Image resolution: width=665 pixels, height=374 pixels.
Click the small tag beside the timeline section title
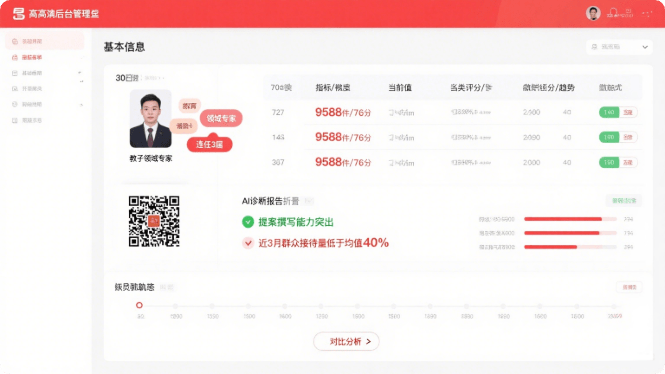[167, 287]
